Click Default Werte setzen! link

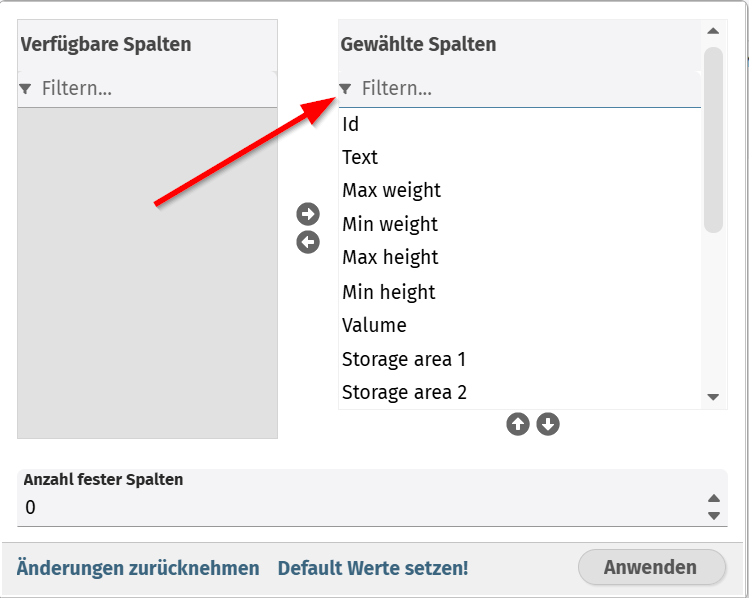(373, 568)
